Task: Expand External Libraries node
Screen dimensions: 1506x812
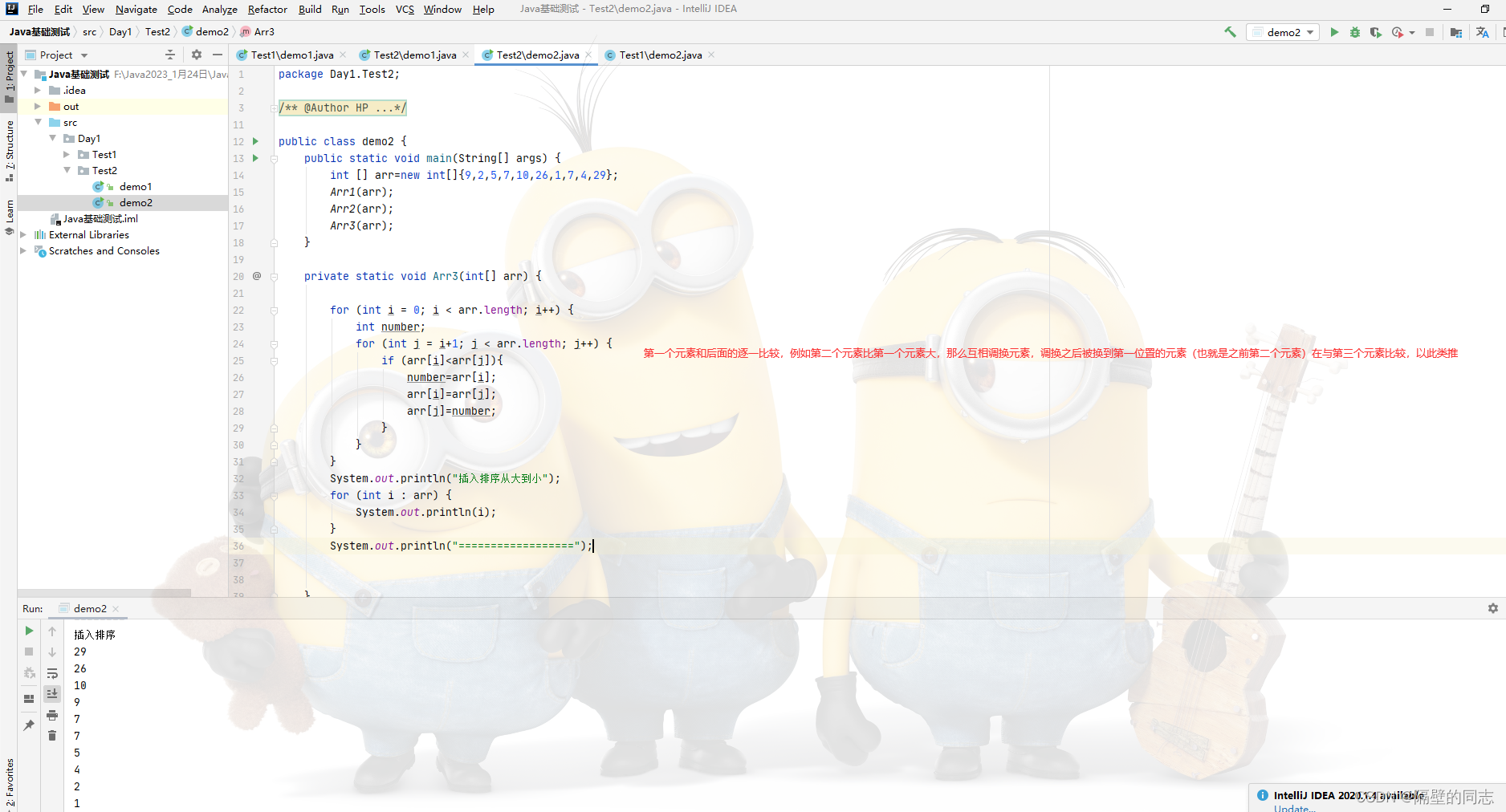Action: point(23,234)
